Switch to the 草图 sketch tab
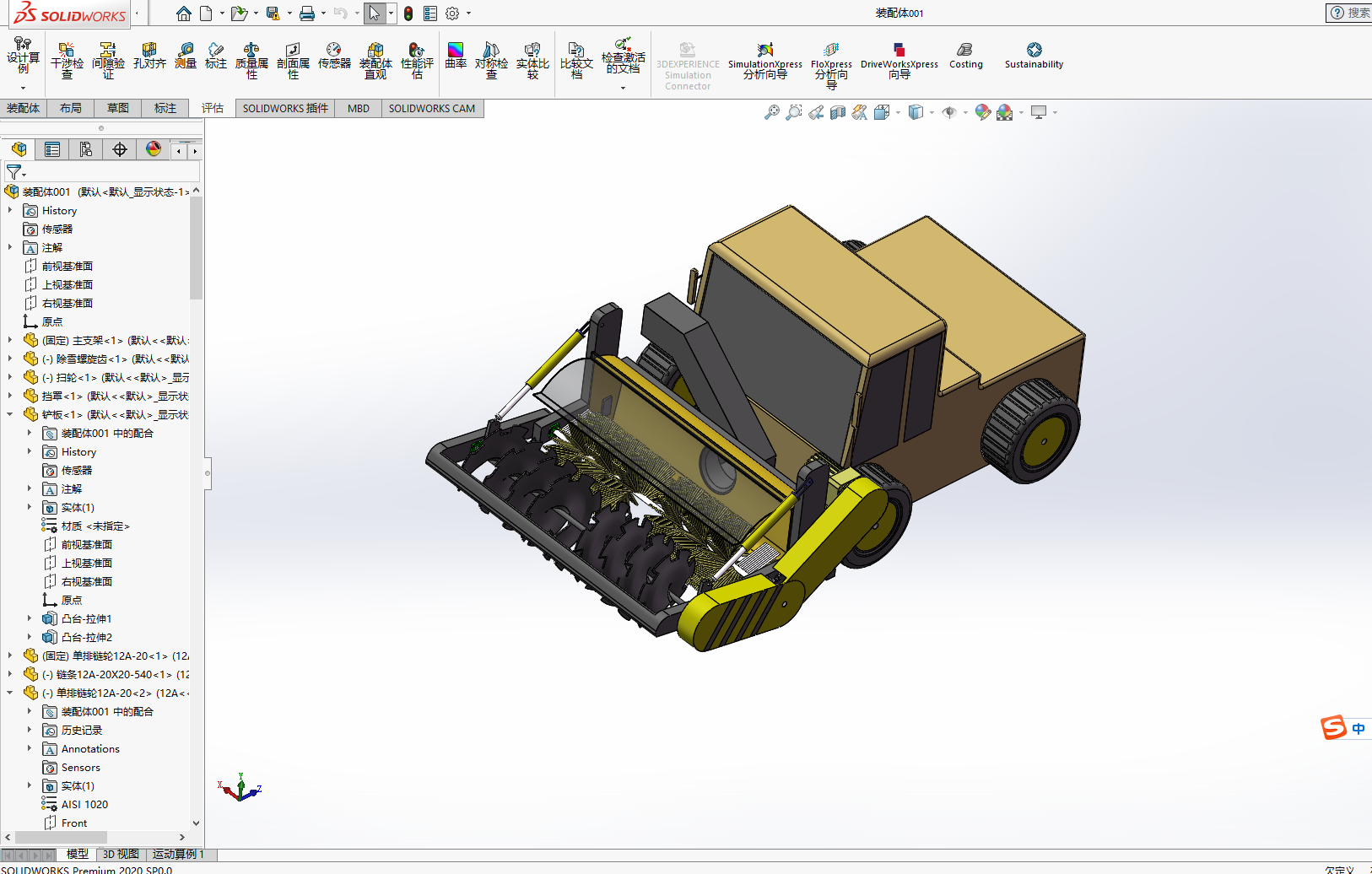This screenshot has width=1372, height=874. click(118, 108)
